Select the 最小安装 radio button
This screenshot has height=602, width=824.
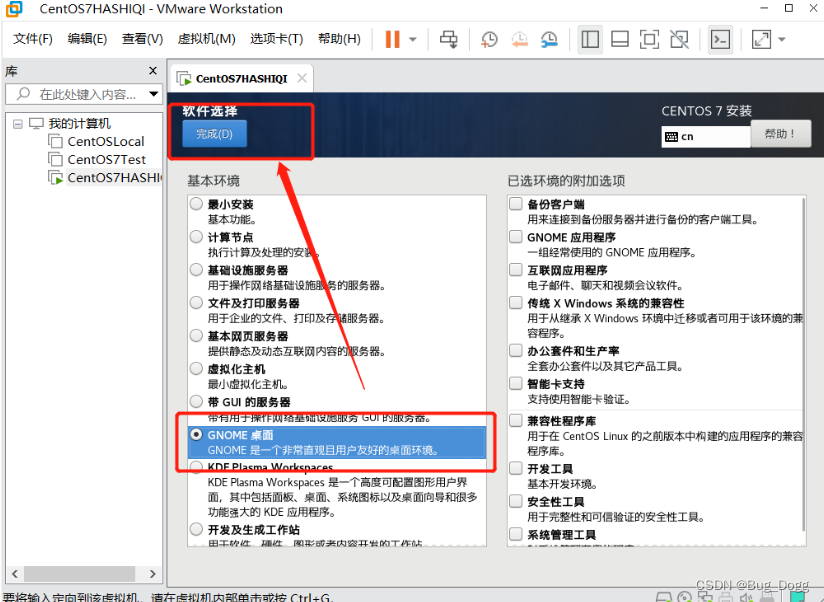point(196,204)
